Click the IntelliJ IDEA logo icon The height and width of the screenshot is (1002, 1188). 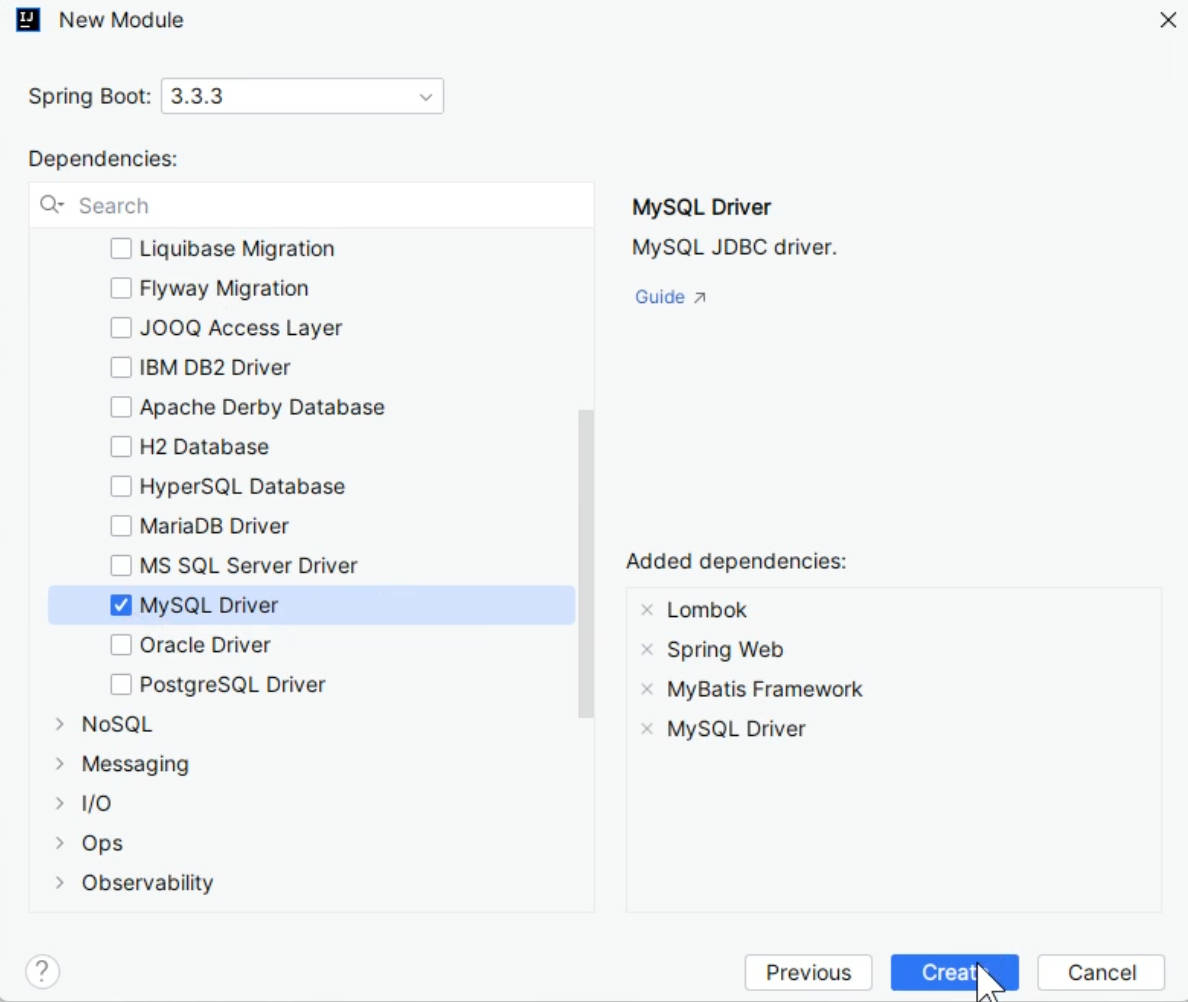coord(28,20)
